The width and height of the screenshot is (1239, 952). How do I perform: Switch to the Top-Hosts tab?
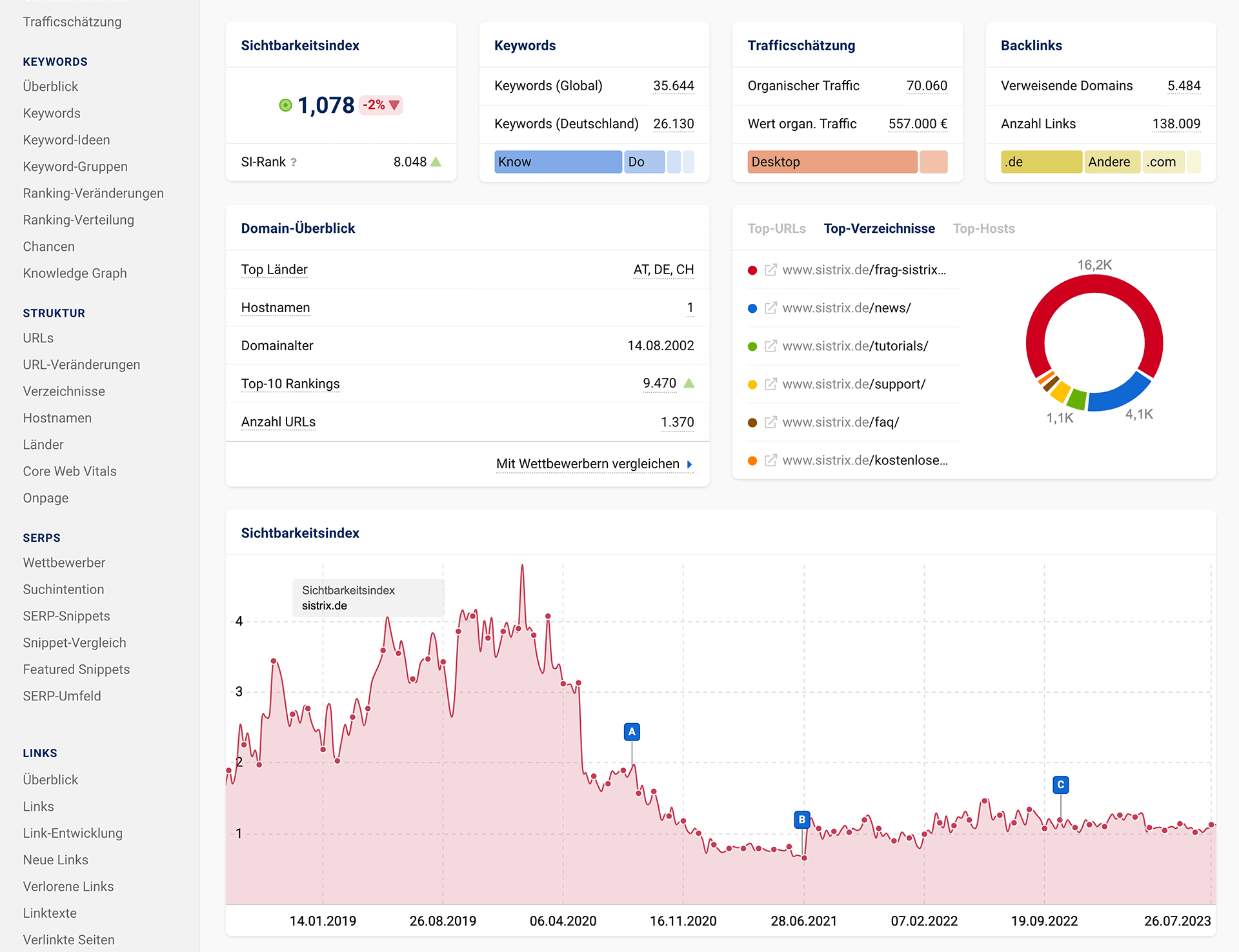[x=983, y=228]
